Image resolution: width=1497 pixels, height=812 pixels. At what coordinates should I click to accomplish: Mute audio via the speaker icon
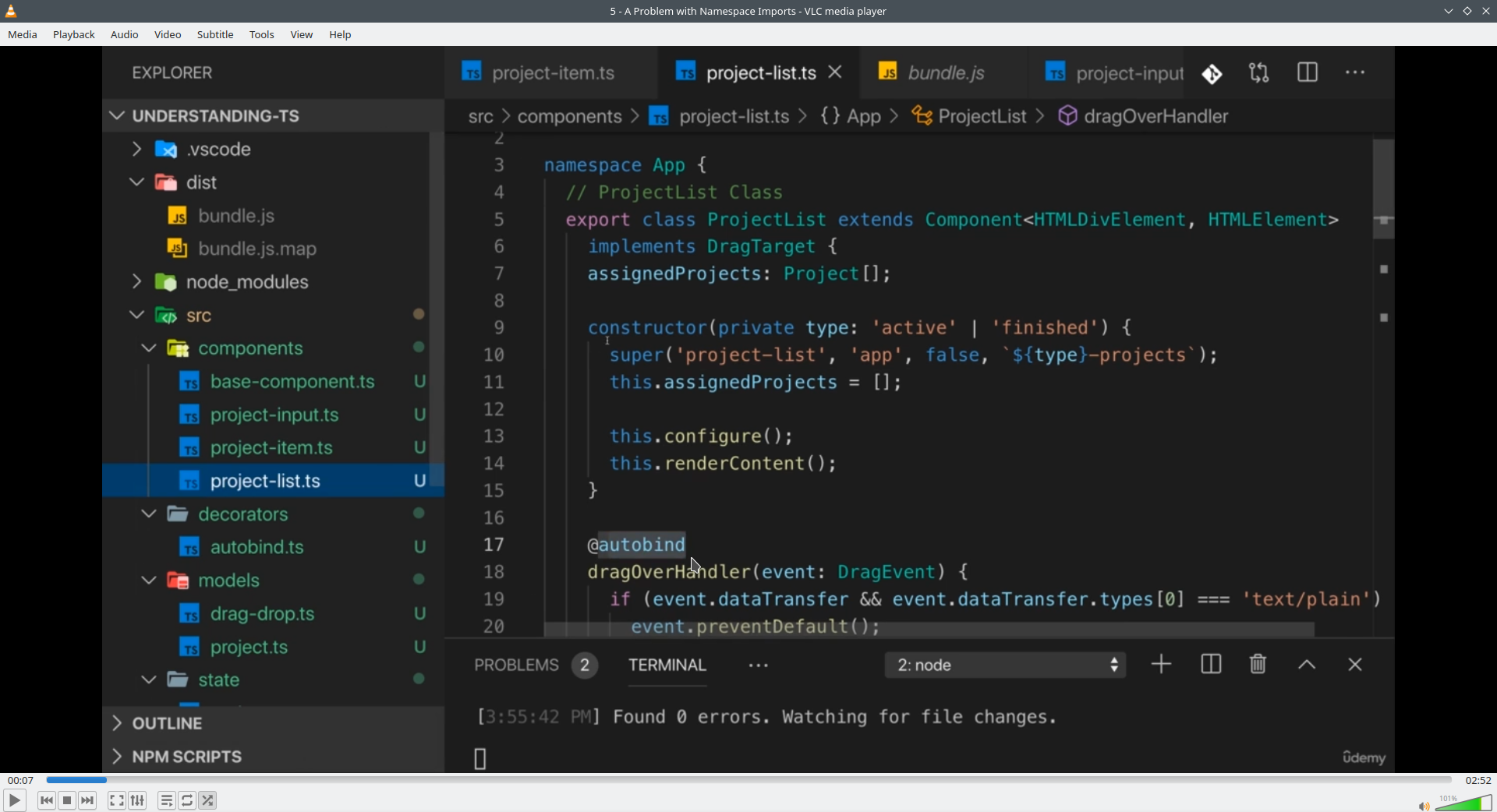point(1424,806)
